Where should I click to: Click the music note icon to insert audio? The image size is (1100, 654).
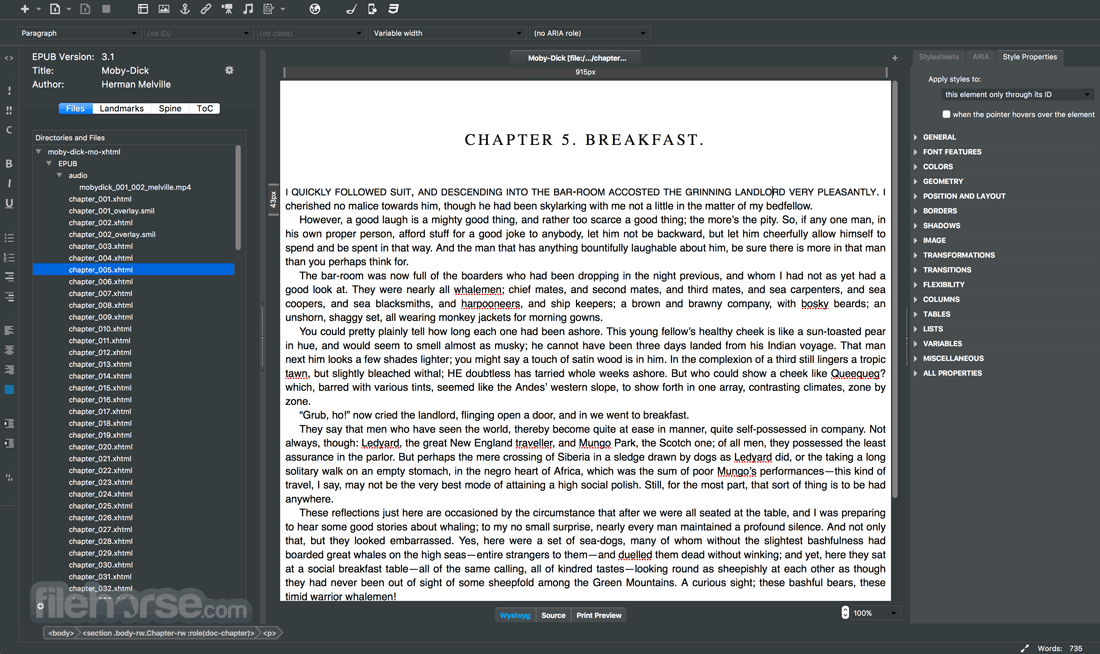pos(248,9)
